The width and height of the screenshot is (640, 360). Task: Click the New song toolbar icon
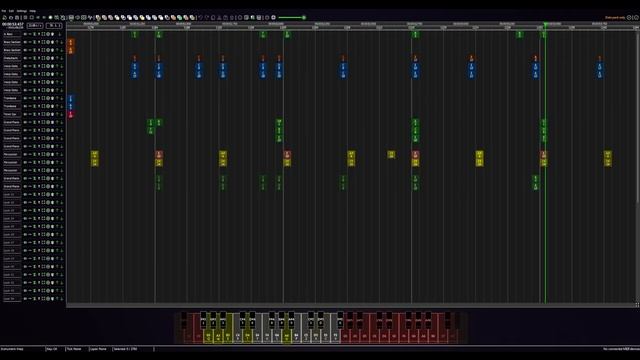pos(4,18)
